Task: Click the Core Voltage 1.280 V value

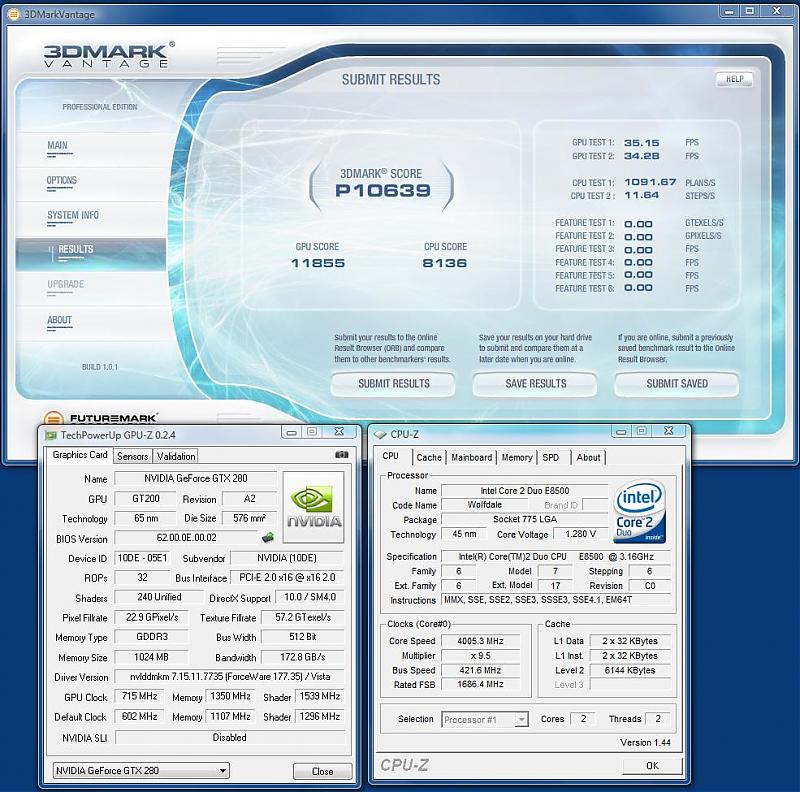Action: pyautogui.click(x=581, y=534)
